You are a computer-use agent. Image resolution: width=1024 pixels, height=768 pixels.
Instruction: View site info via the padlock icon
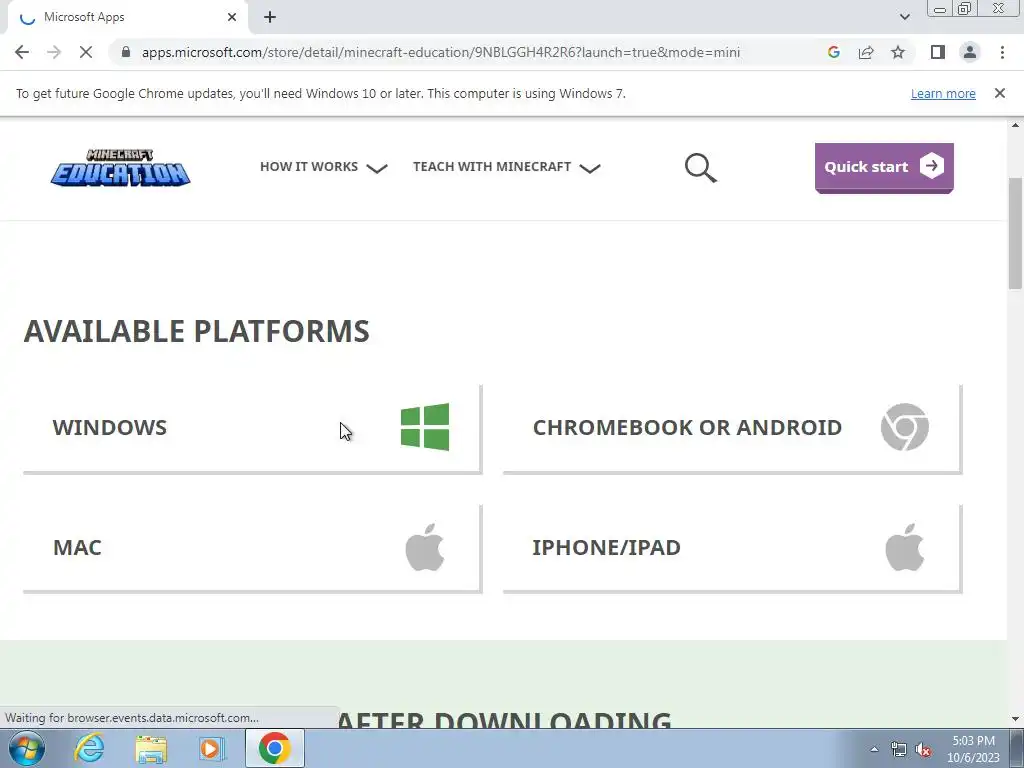(x=126, y=52)
